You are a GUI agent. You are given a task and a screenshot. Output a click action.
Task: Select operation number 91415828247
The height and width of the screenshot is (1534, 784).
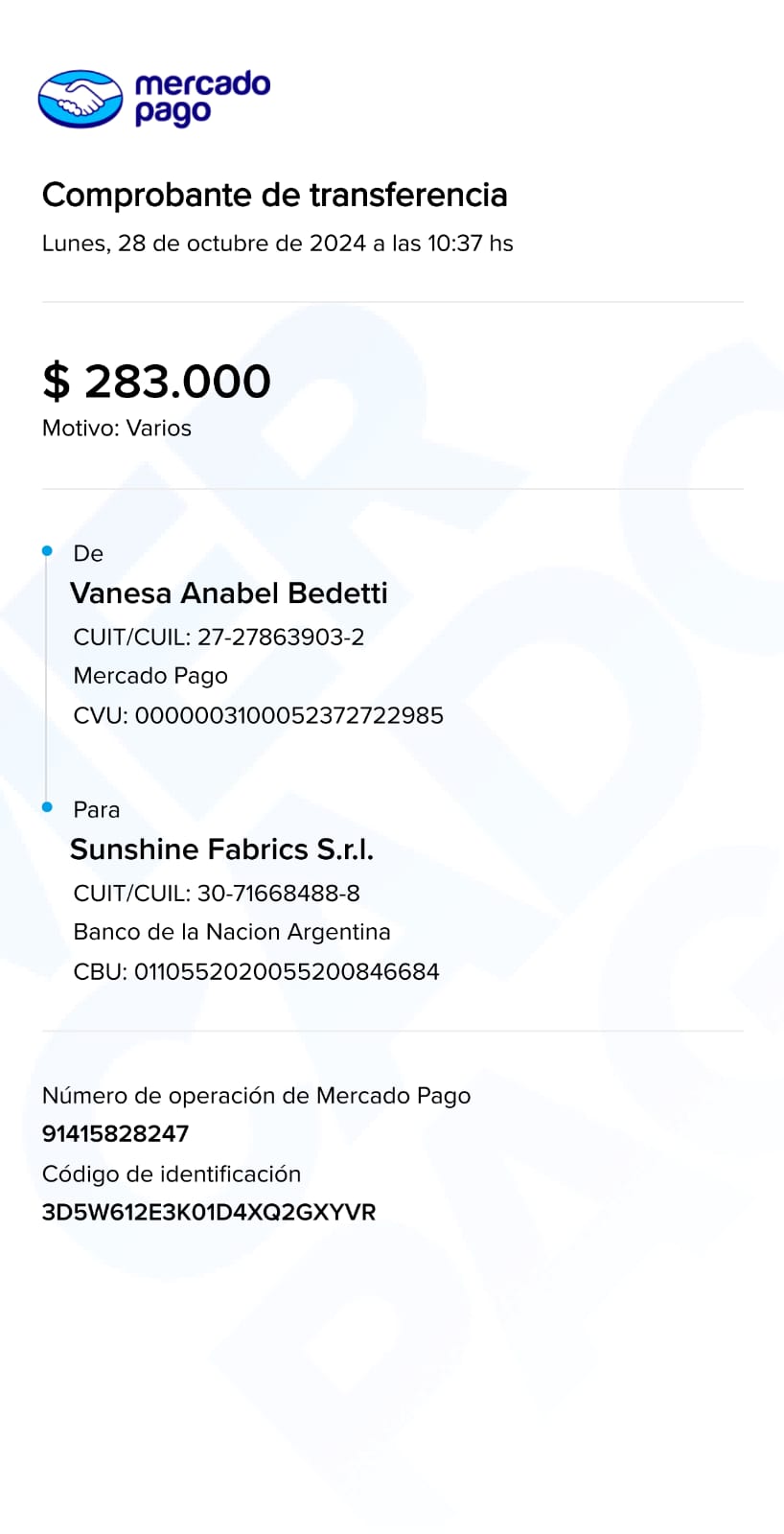(x=115, y=1134)
